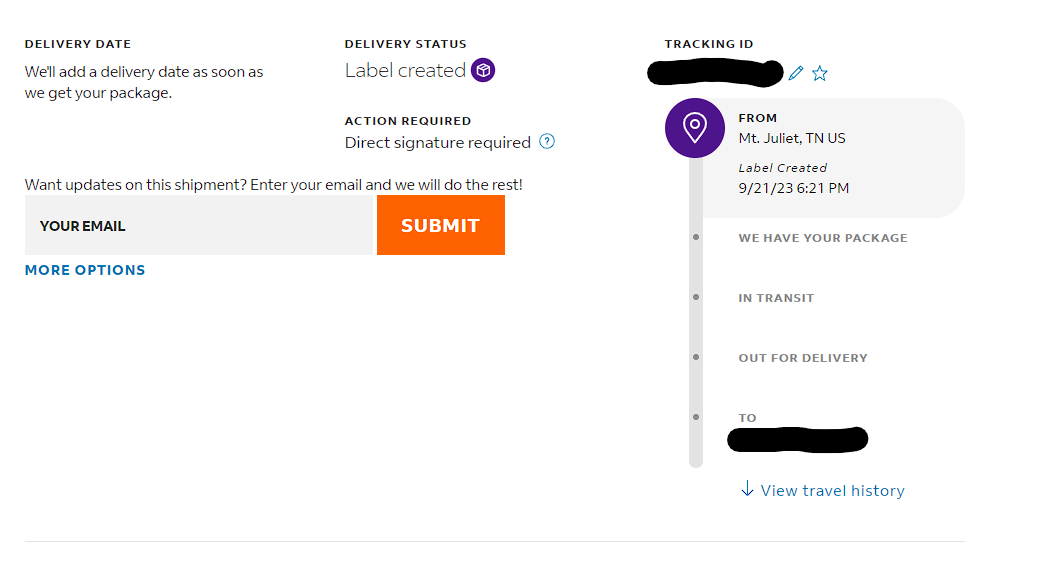1037x582 pixels.
Task: Click the redacted destination under TO
Action: tap(797, 438)
